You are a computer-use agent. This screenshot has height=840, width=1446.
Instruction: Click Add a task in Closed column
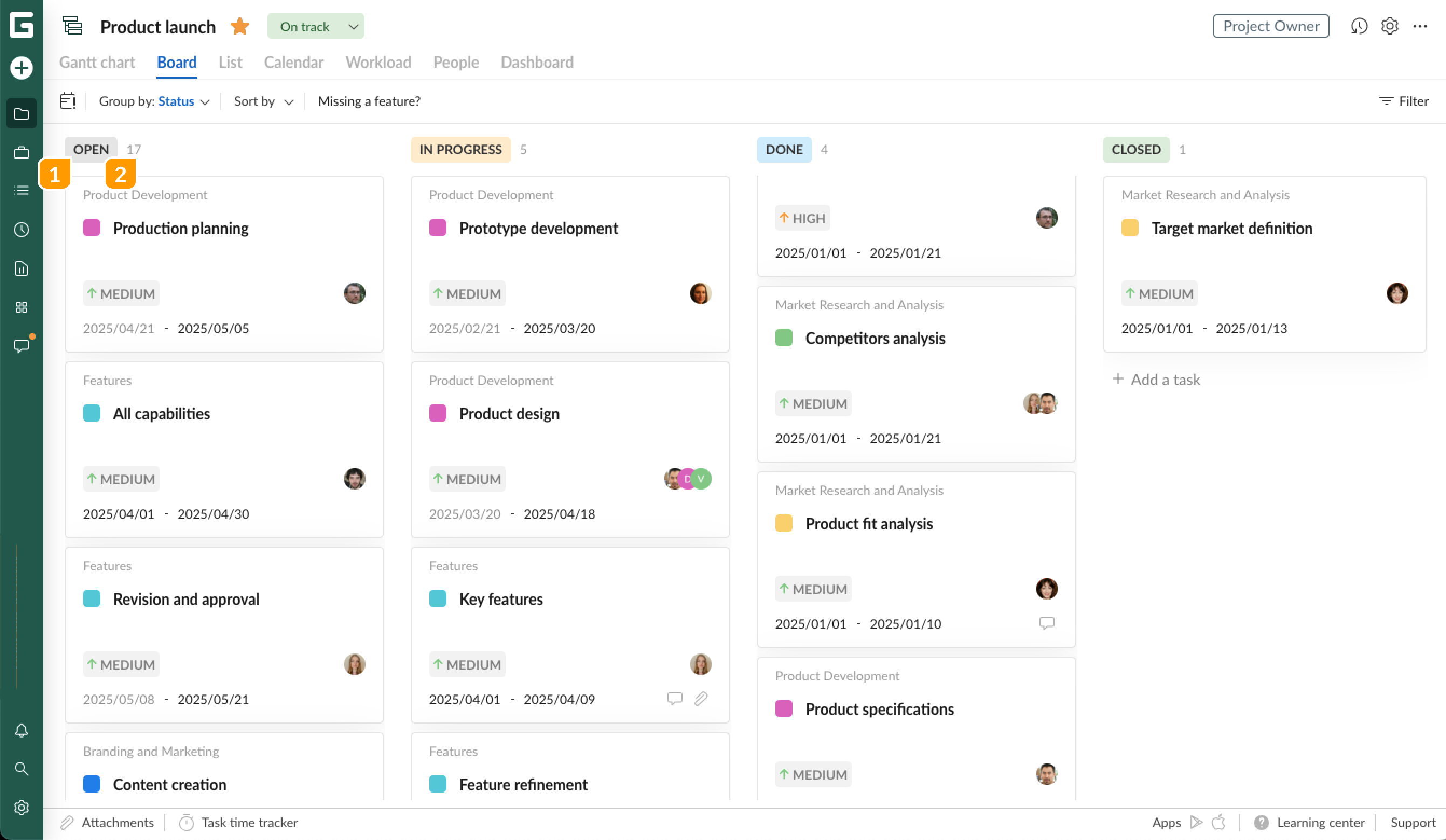(x=1157, y=379)
